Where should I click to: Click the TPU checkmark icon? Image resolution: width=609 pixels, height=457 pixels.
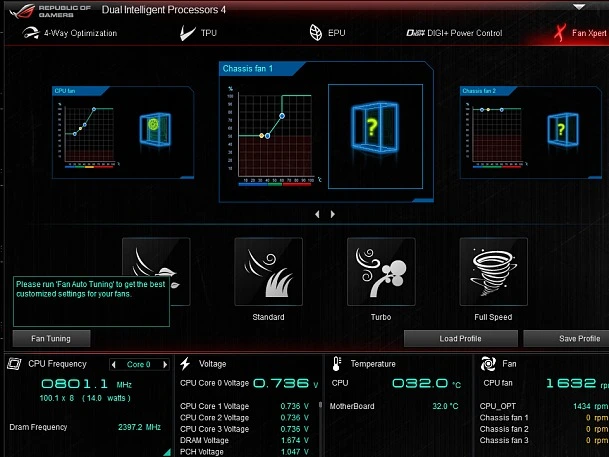pos(188,33)
